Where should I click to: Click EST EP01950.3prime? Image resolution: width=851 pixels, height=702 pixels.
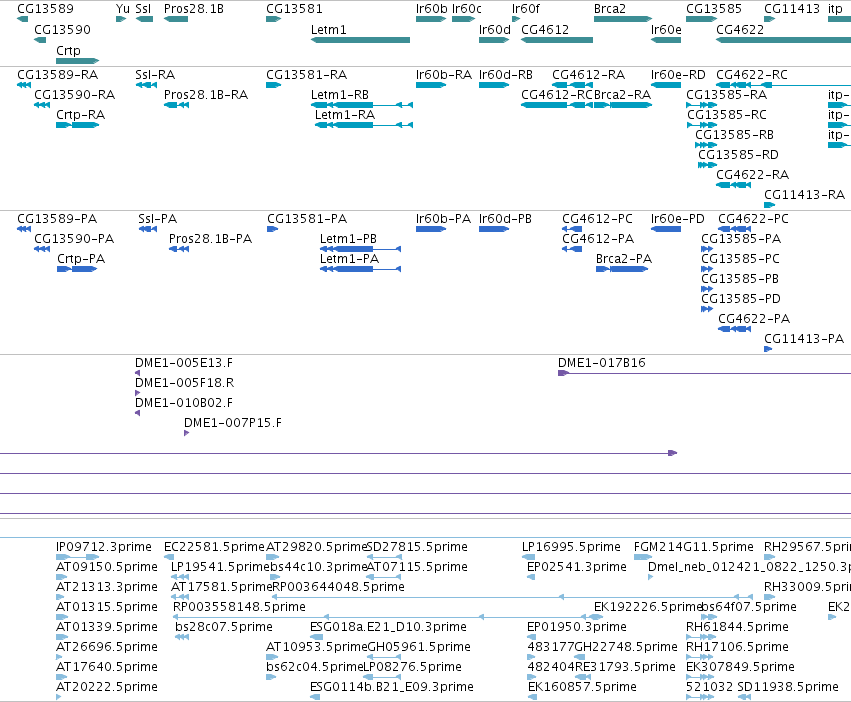tap(576, 627)
